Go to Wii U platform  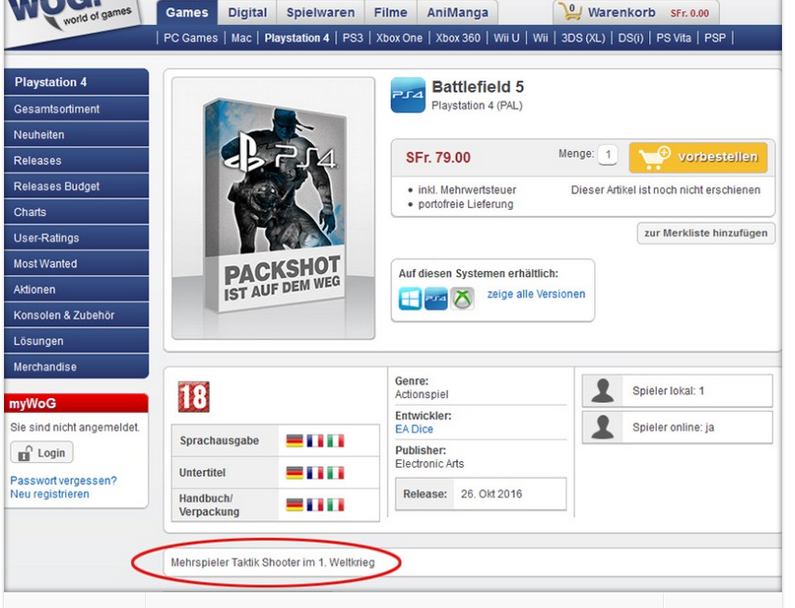coord(507,38)
